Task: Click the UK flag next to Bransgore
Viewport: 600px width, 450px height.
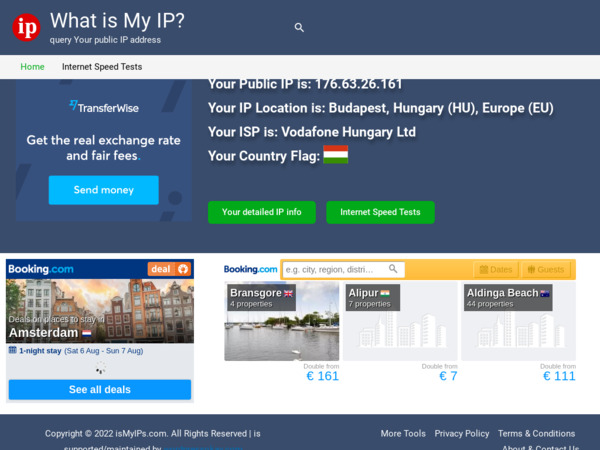Action: click(288, 293)
